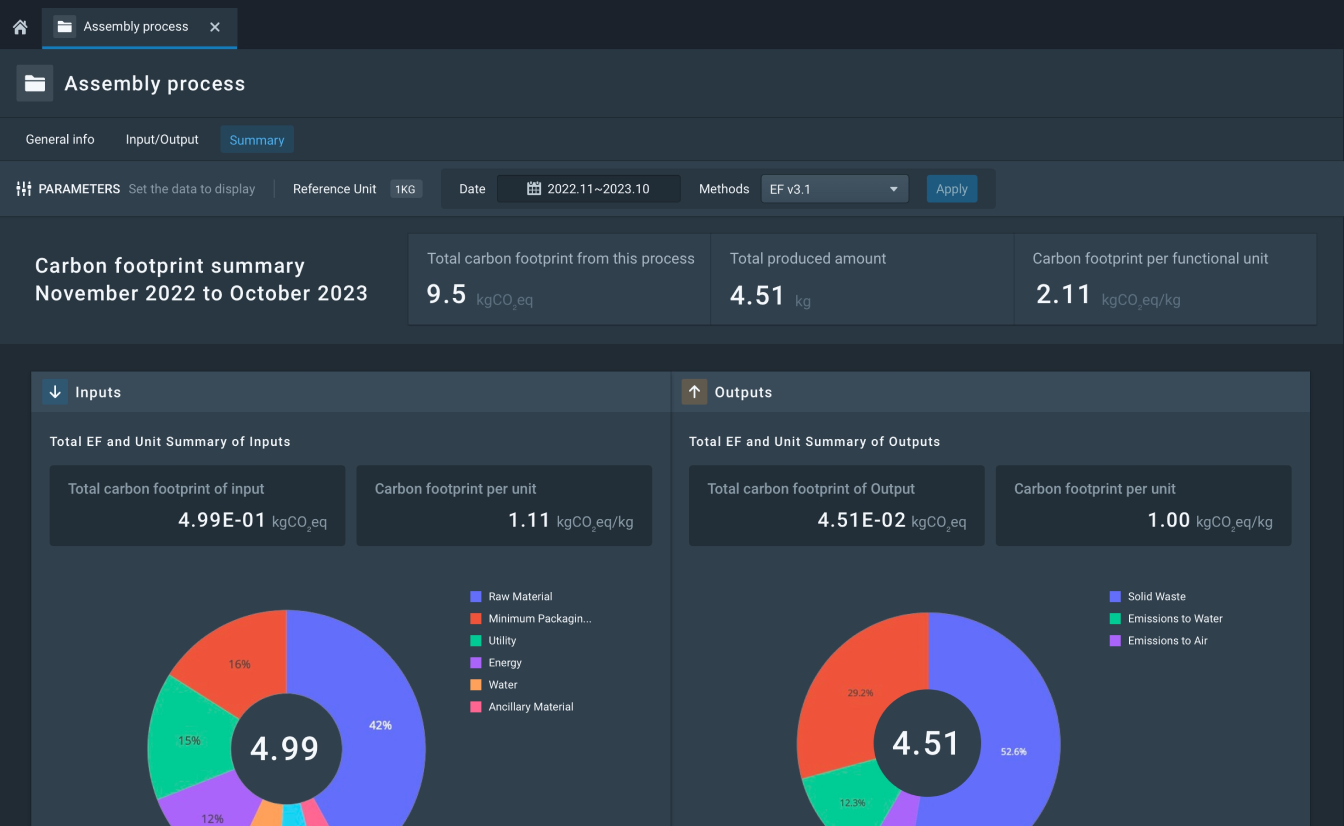Click the 4.51E-02 output footprint value
Image resolution: width=1344 pixels, height=826 pixels.
(x=861, y=519)
